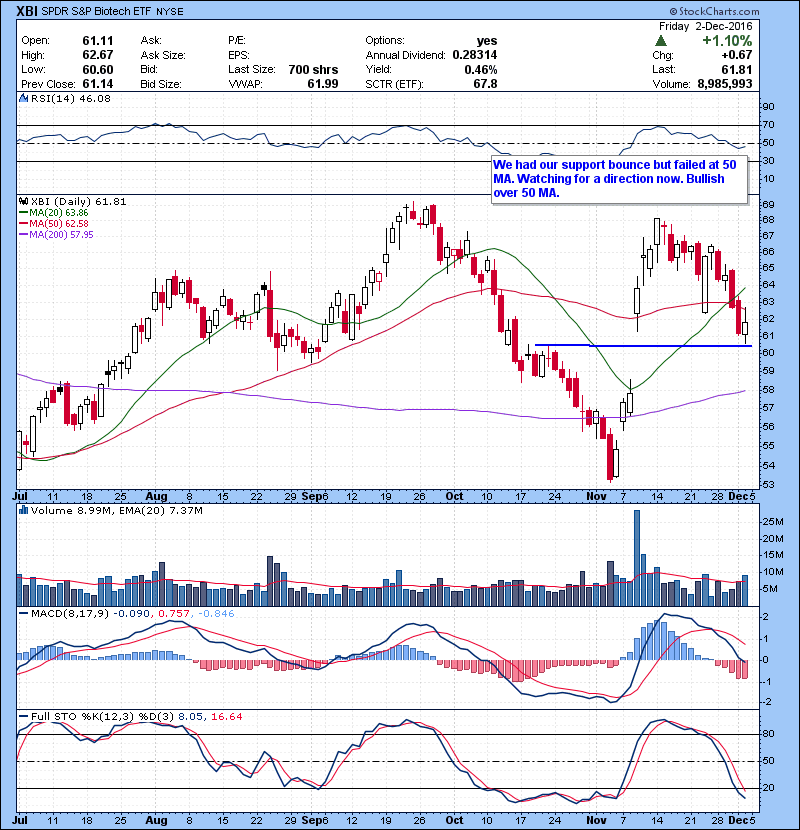Click the Nov label on price chart axis

(x=596, y=497)
